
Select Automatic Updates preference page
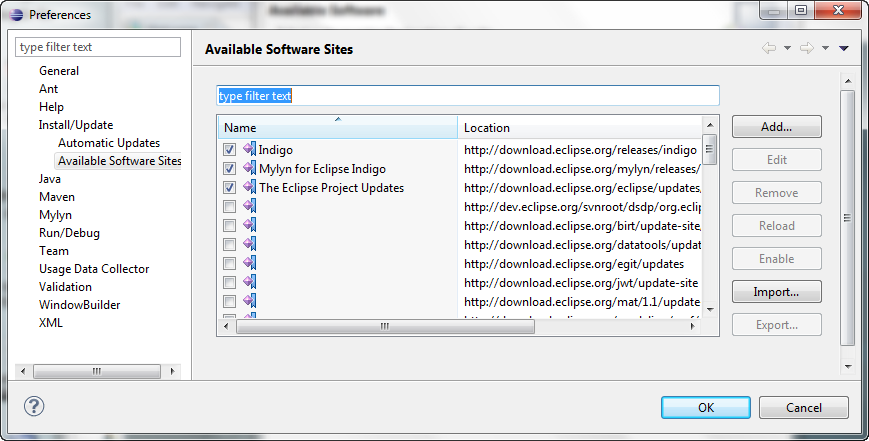109,143
